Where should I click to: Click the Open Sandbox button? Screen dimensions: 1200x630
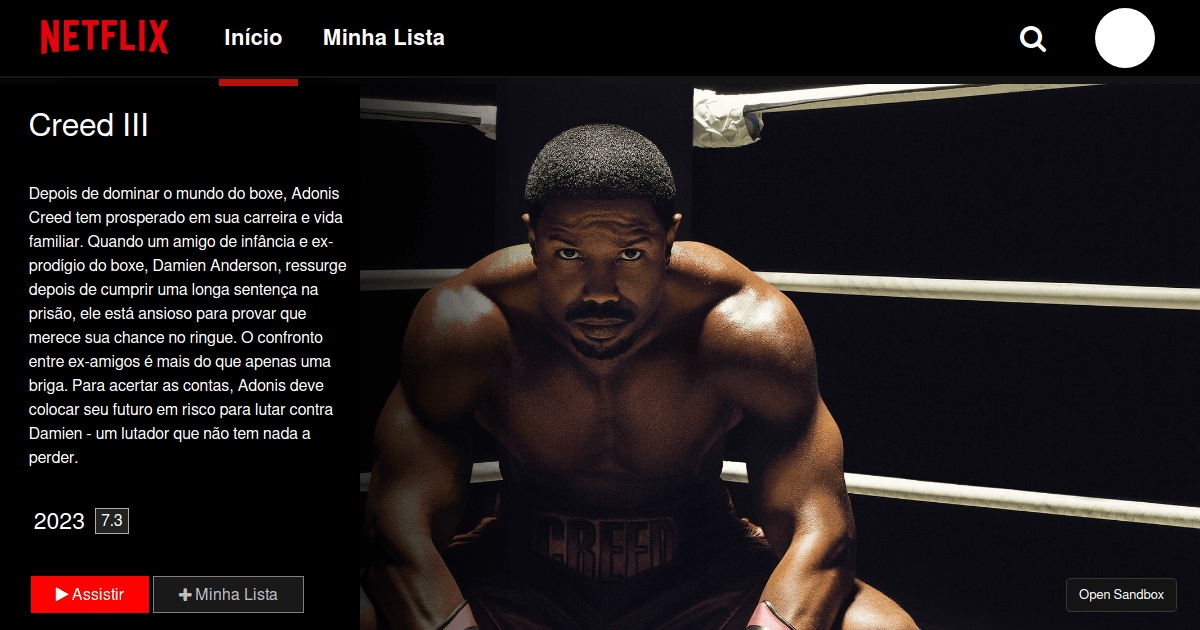point(1121,594)
